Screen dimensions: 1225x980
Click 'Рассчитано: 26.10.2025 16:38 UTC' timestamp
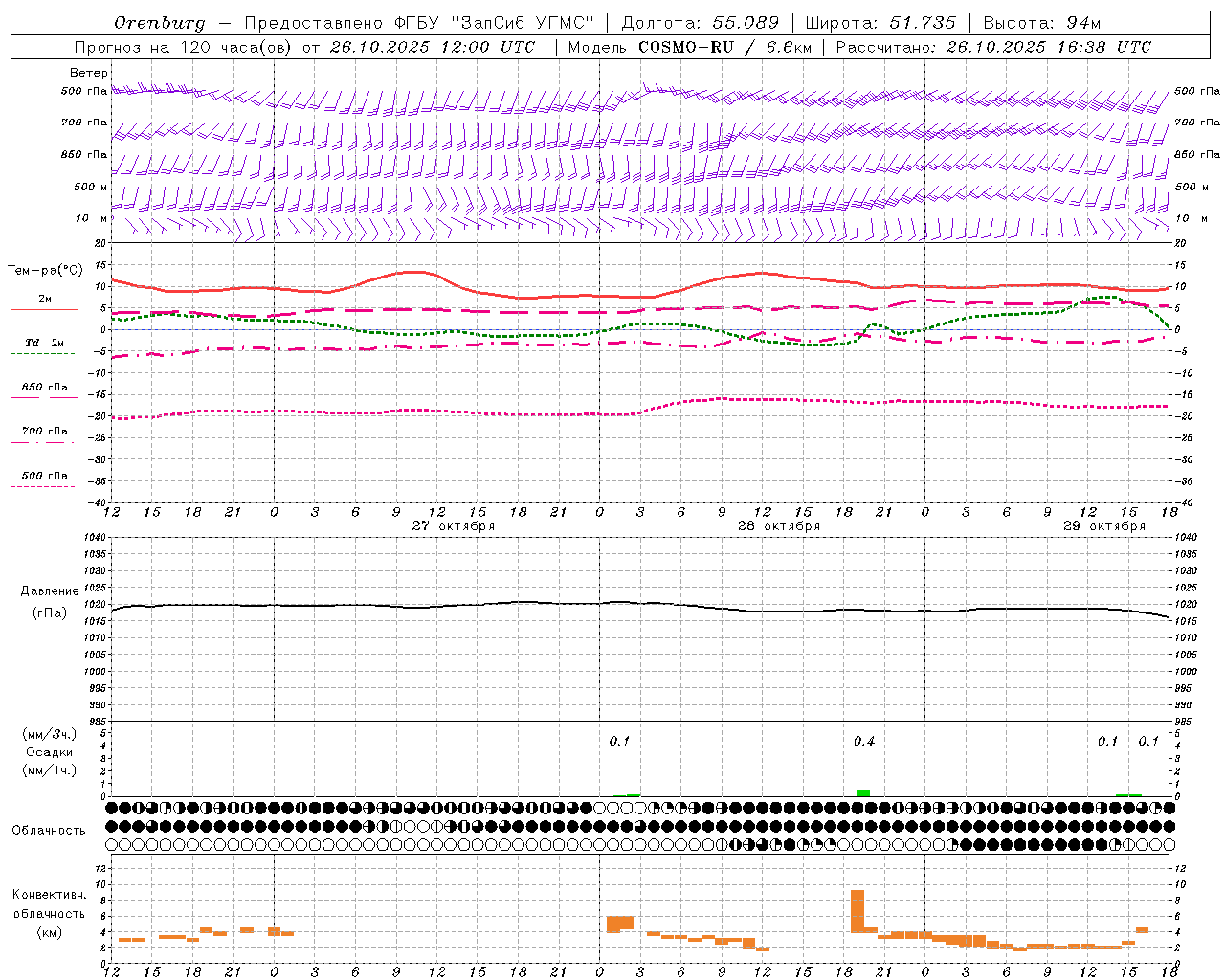tap(993, 47)
